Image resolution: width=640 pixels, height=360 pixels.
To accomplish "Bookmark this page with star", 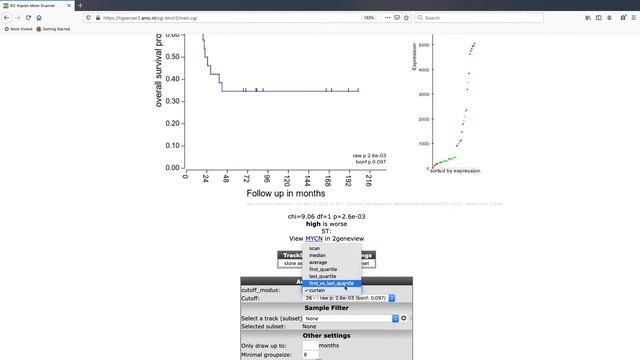I will [x=407, y=18].
